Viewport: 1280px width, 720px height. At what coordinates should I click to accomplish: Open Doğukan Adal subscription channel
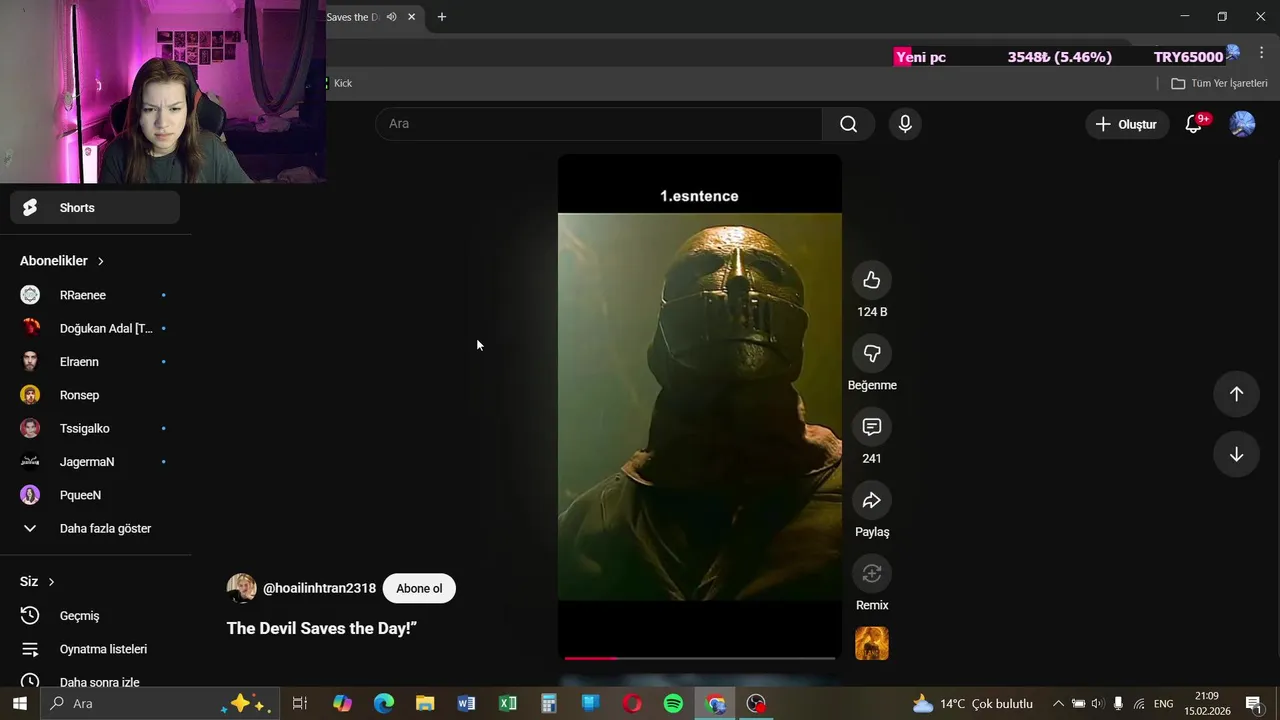[x=95, y=328]
